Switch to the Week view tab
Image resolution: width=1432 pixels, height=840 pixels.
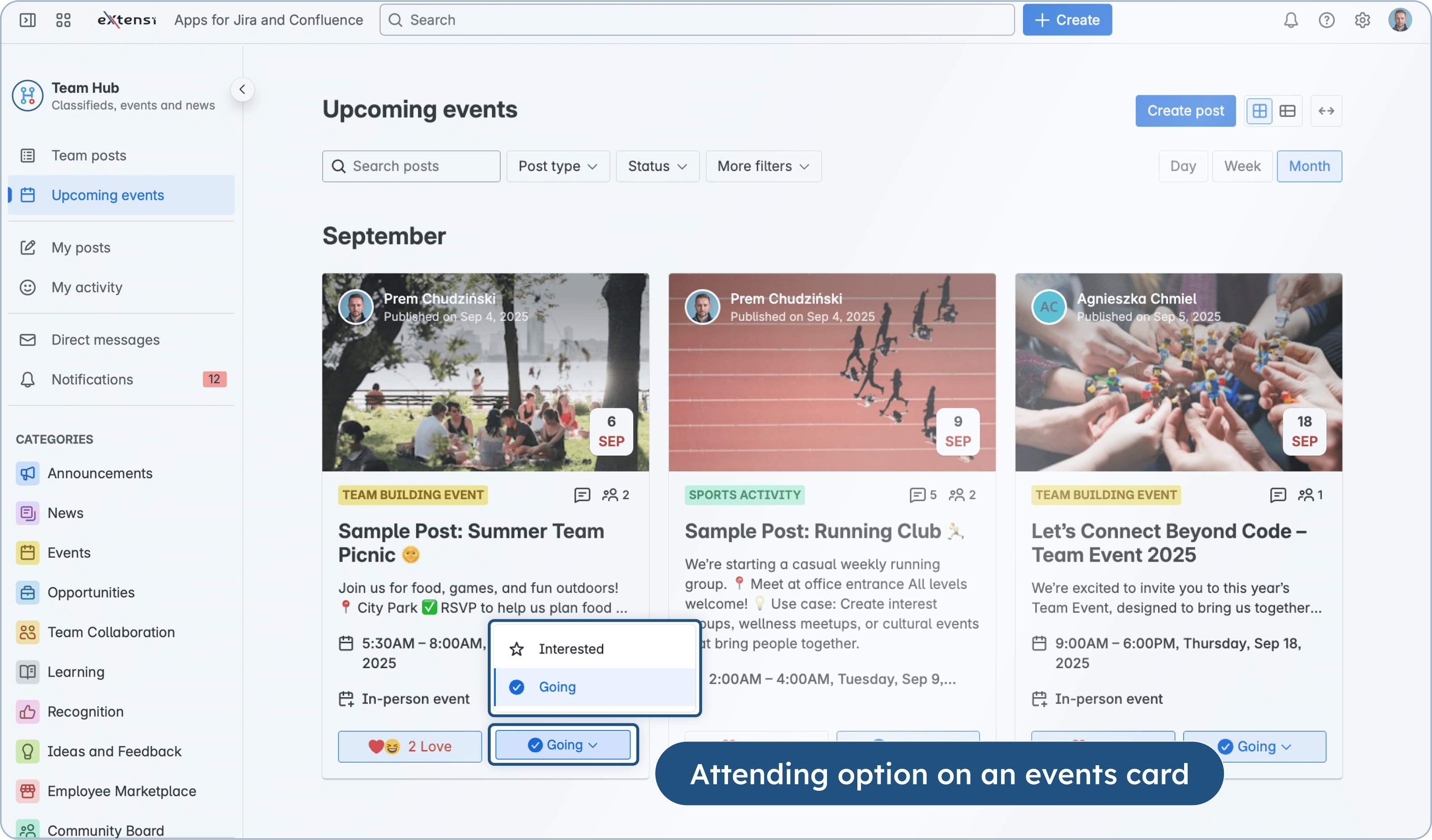[1242, 166]
